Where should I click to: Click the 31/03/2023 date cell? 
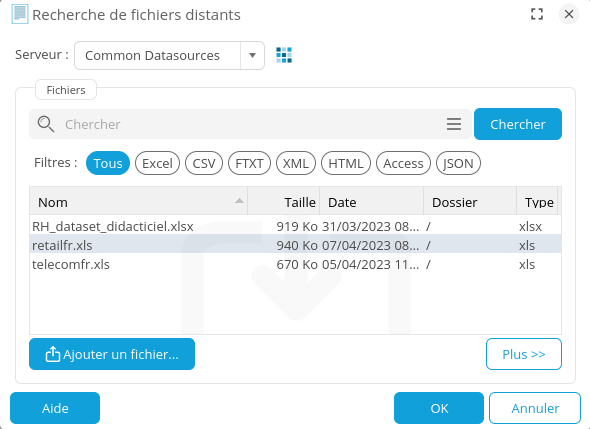(x=370, y=226)
